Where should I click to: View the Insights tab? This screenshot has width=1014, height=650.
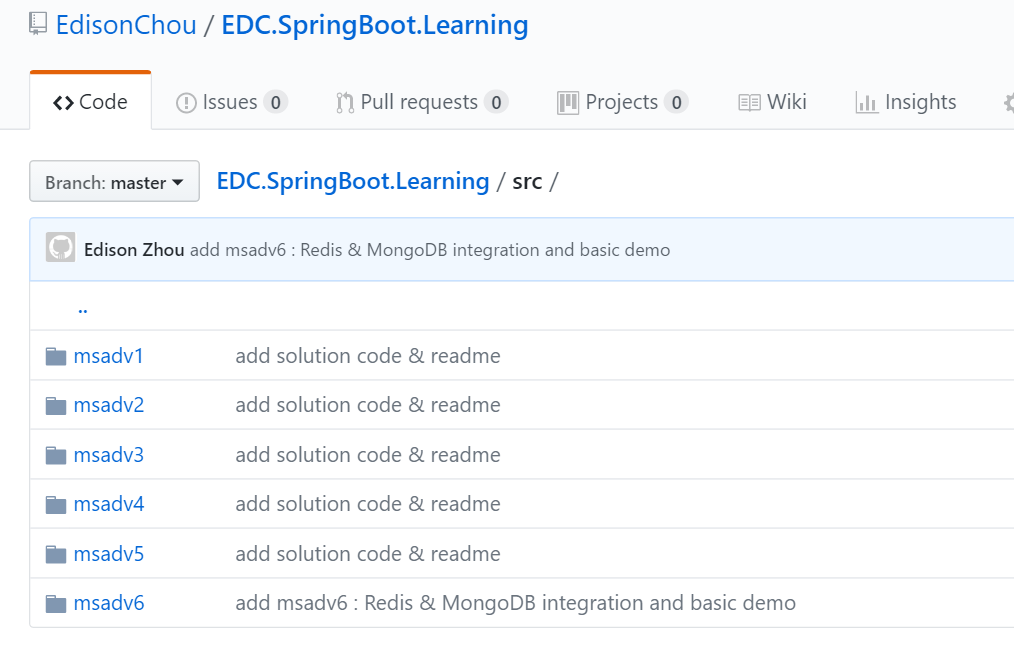(x=906, y=102)
